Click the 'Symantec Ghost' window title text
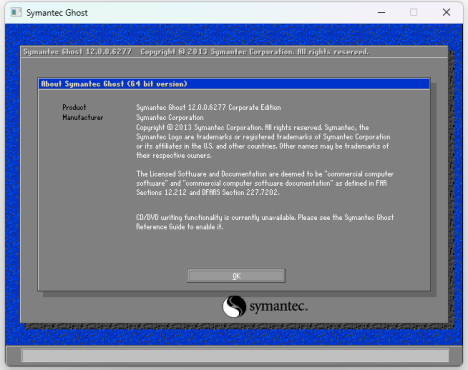468x370 pixels. pos(57,13)
